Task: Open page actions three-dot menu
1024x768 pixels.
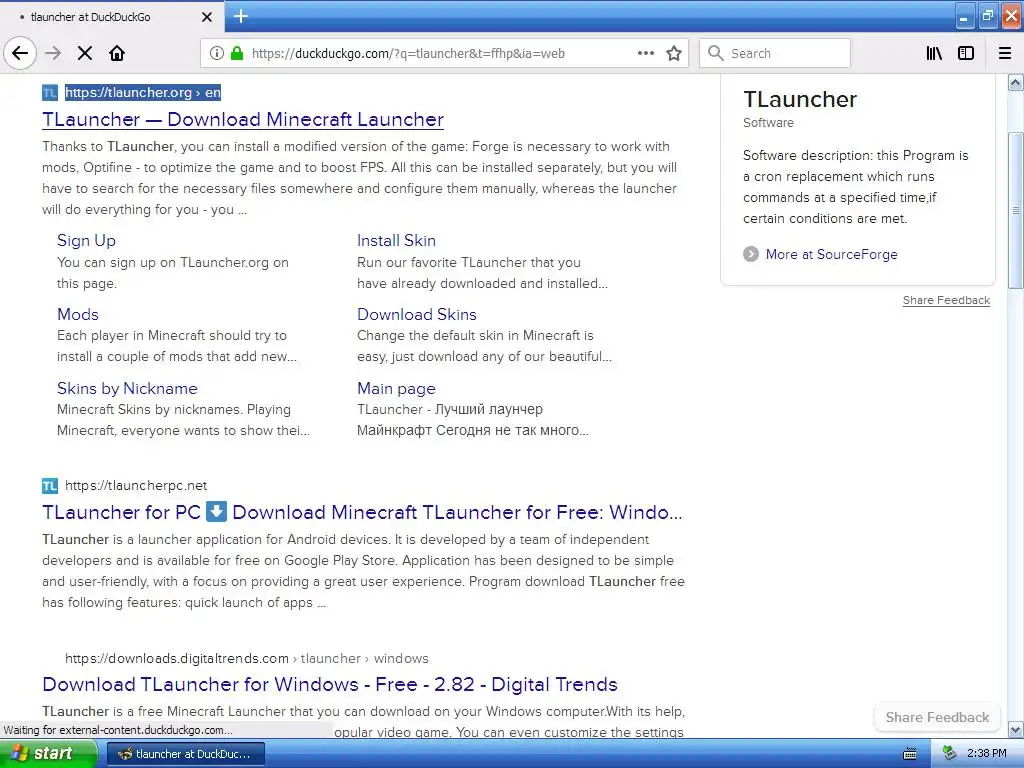Action: [646, 54]
